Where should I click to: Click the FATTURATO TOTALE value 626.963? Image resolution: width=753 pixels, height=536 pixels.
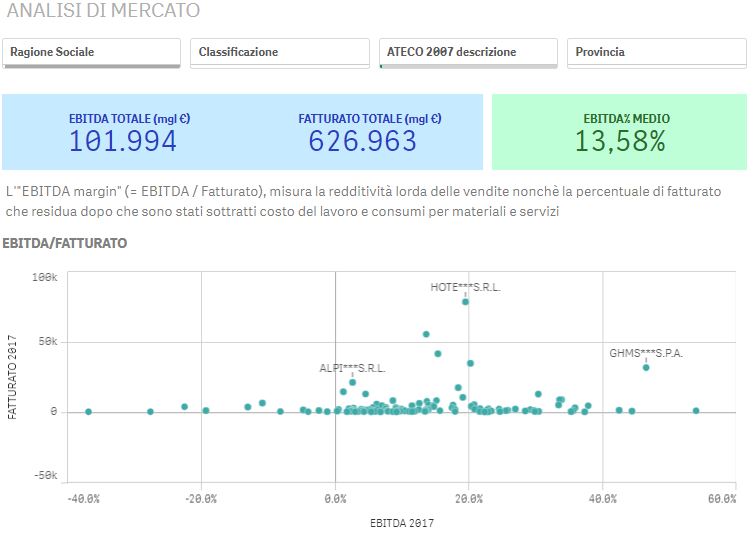click(x=362, y=142)
